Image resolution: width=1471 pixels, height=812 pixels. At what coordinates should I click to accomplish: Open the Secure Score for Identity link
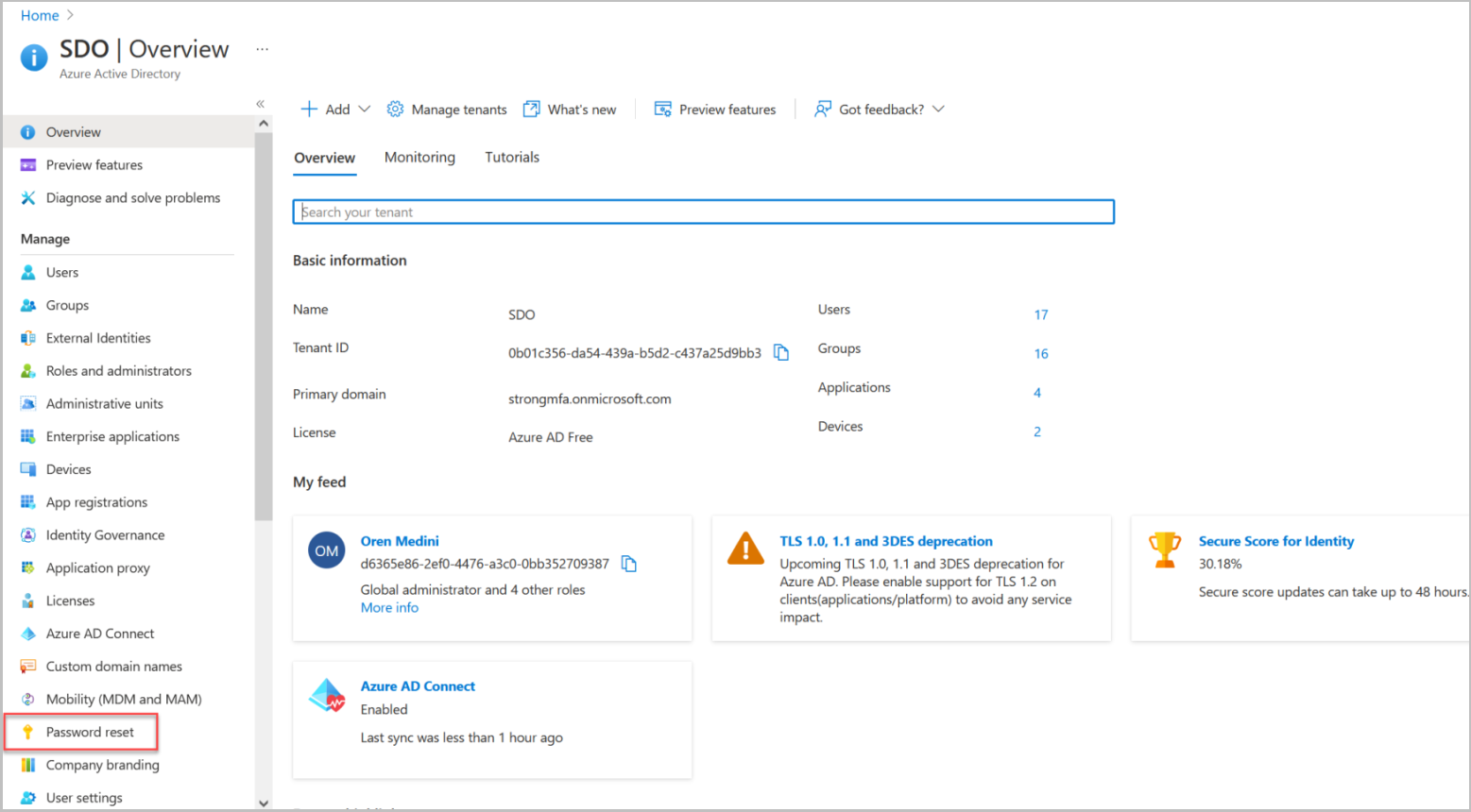coord(1276,541)
